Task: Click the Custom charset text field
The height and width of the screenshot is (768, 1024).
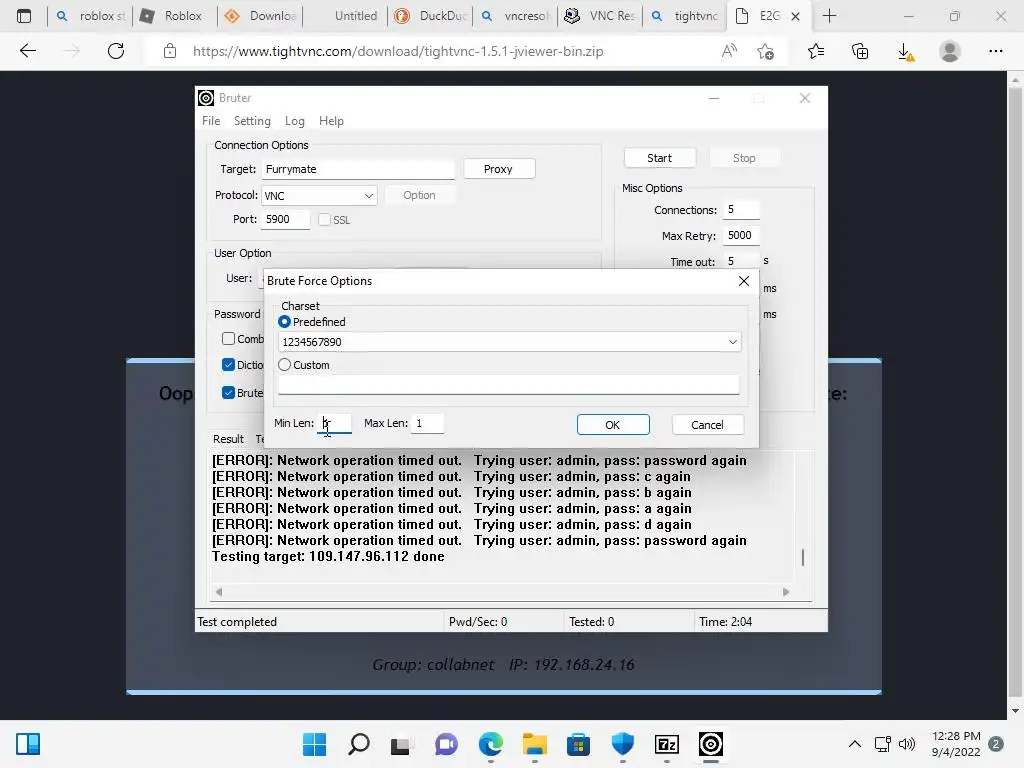Action: coord(509,385)
